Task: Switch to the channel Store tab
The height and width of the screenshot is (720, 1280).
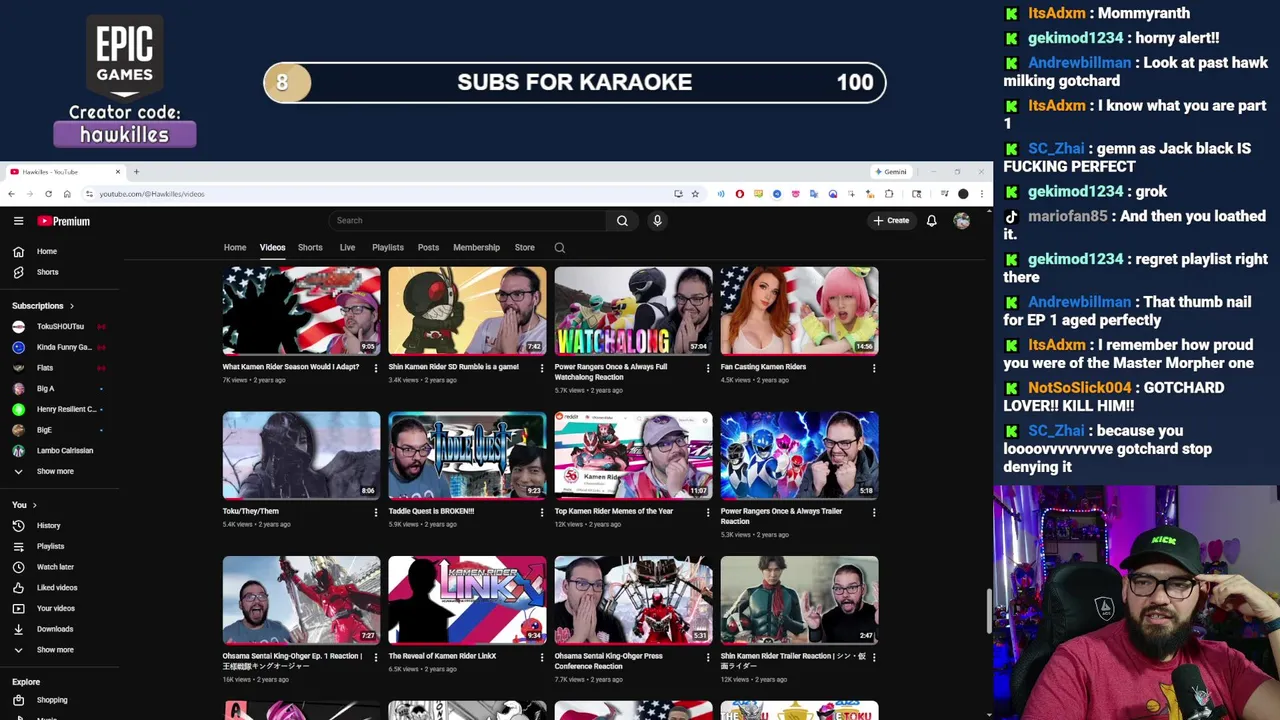Action: pyautogui.click(x=524, y=248)
